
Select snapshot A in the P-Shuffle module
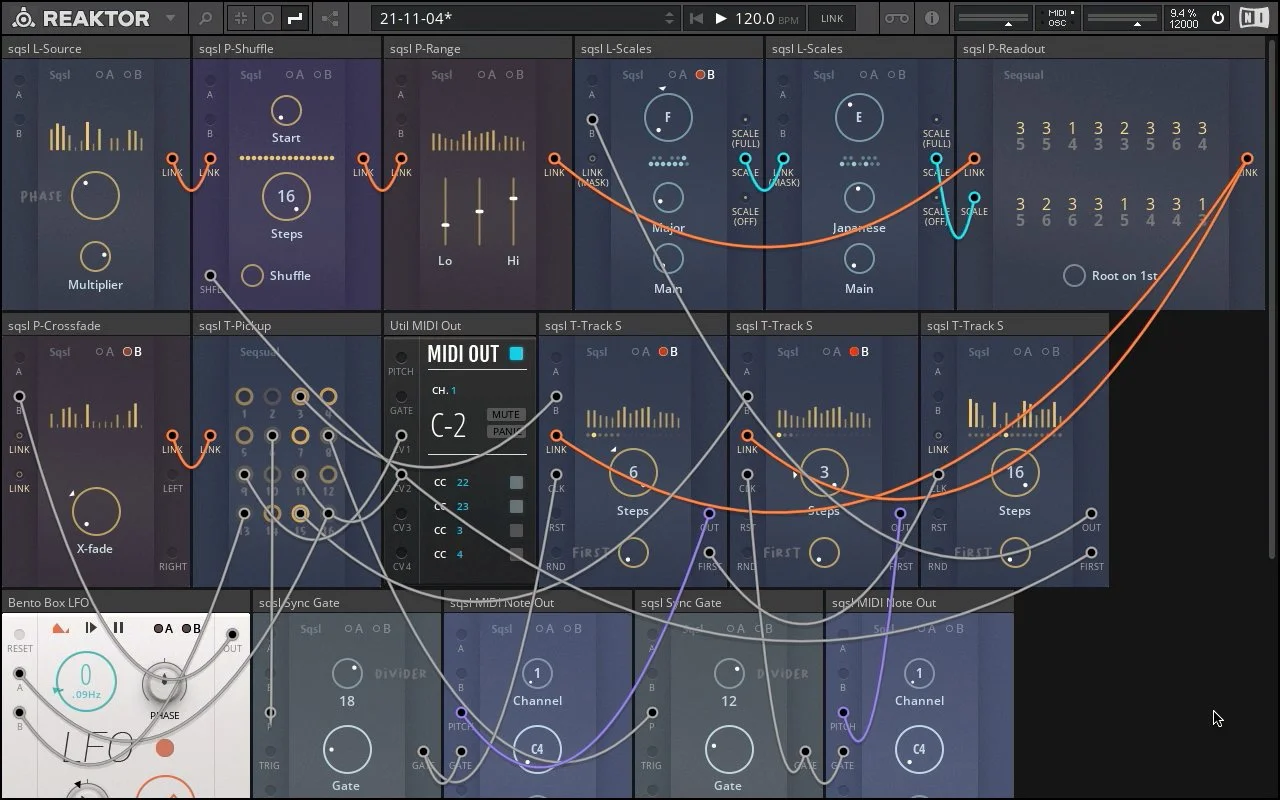(296, 75)
